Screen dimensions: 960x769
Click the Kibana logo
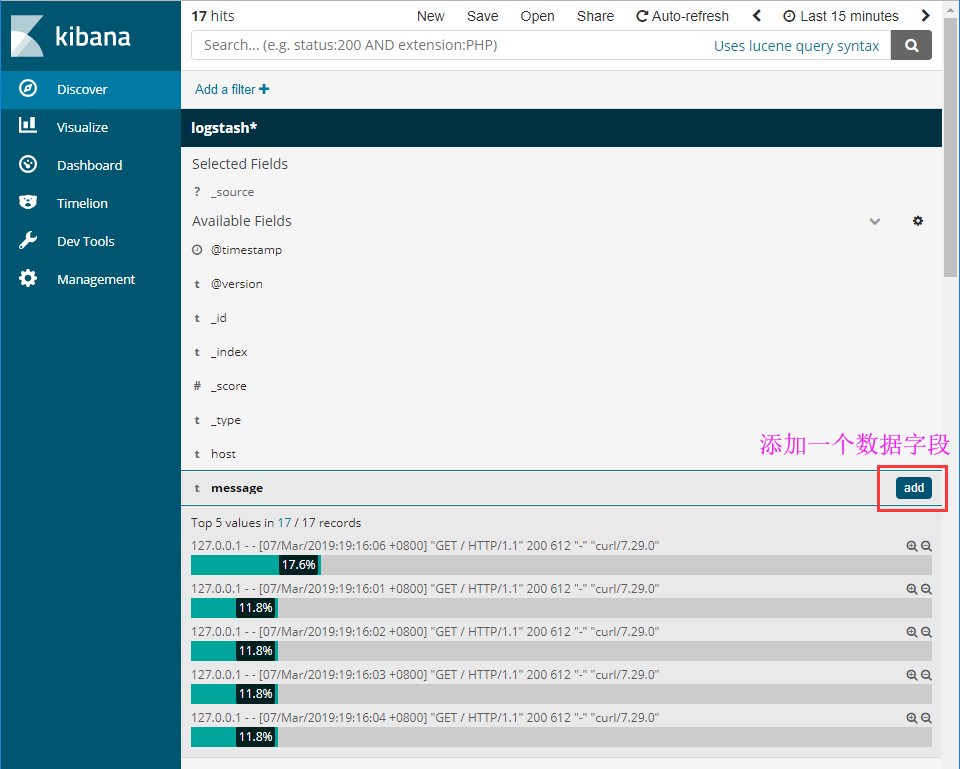point(70,36)
